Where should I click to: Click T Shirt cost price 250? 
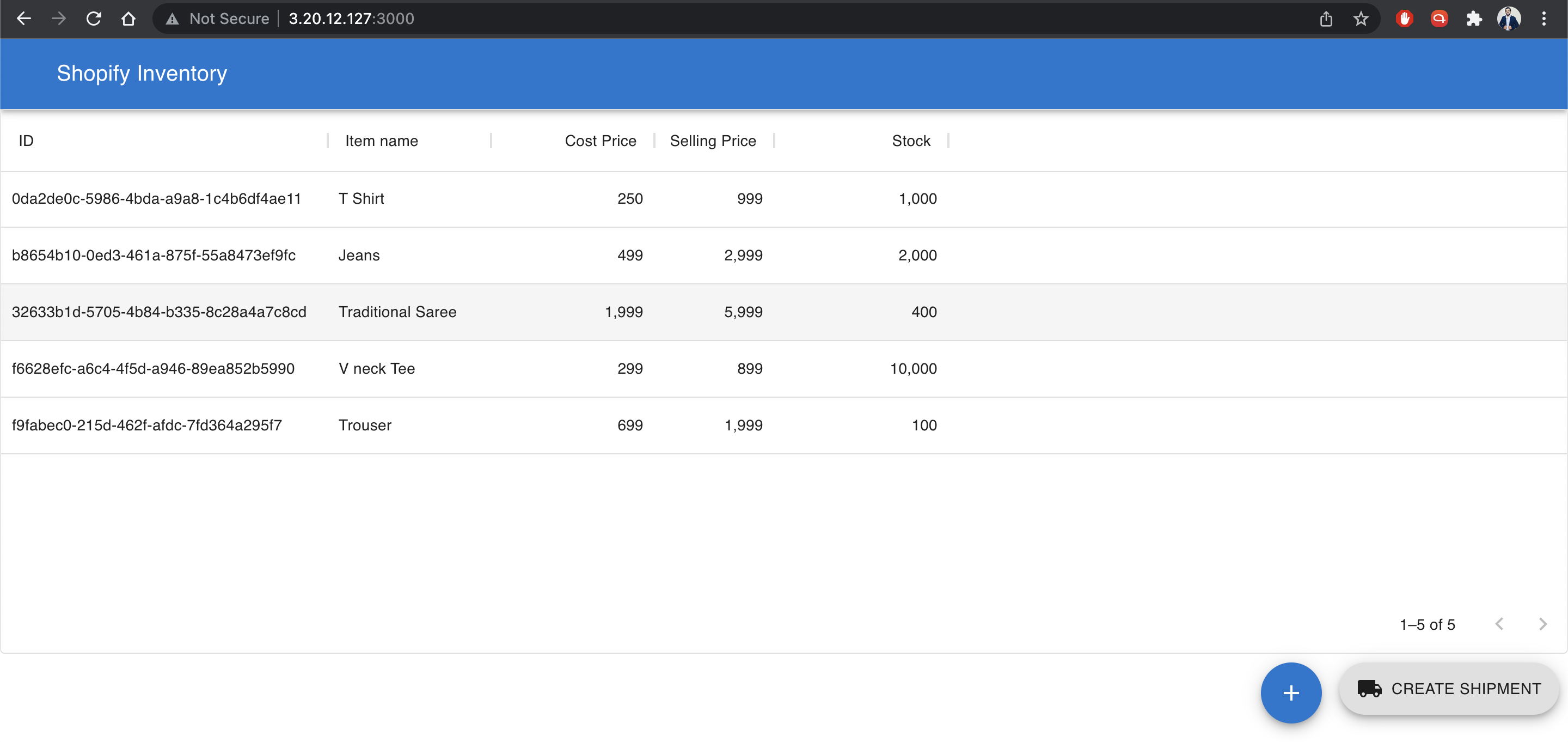[x=630, y=199]
